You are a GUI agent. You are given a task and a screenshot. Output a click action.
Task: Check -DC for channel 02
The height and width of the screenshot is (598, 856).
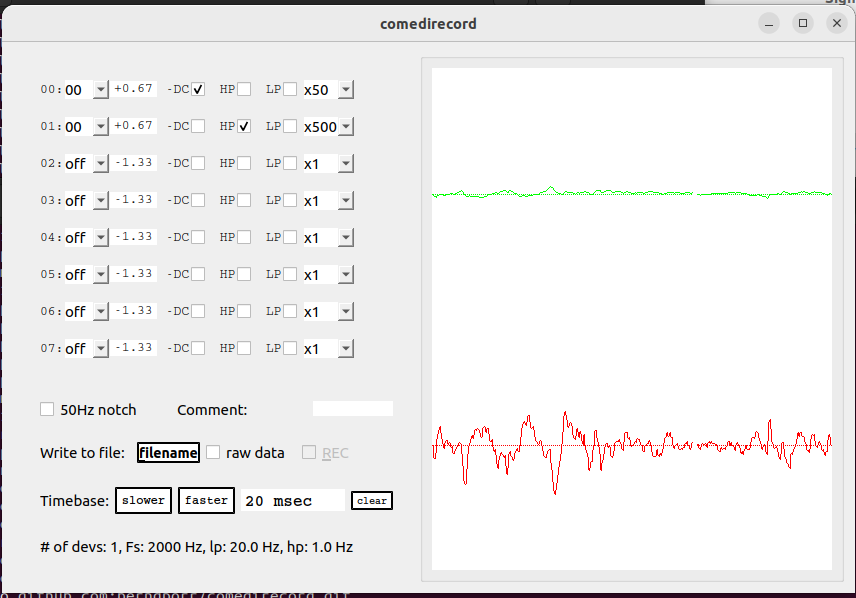pyautogui.click(x=198, y=163)
